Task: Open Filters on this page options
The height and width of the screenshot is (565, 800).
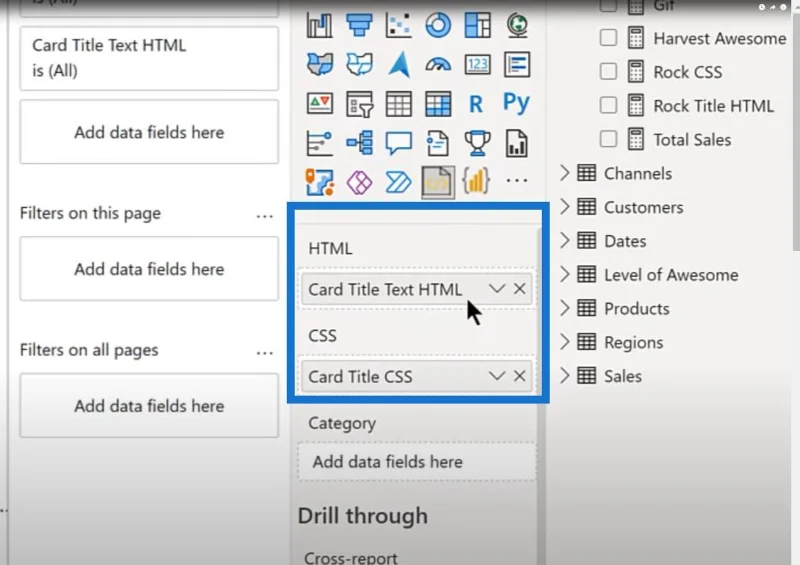Action: pos(264,216)
